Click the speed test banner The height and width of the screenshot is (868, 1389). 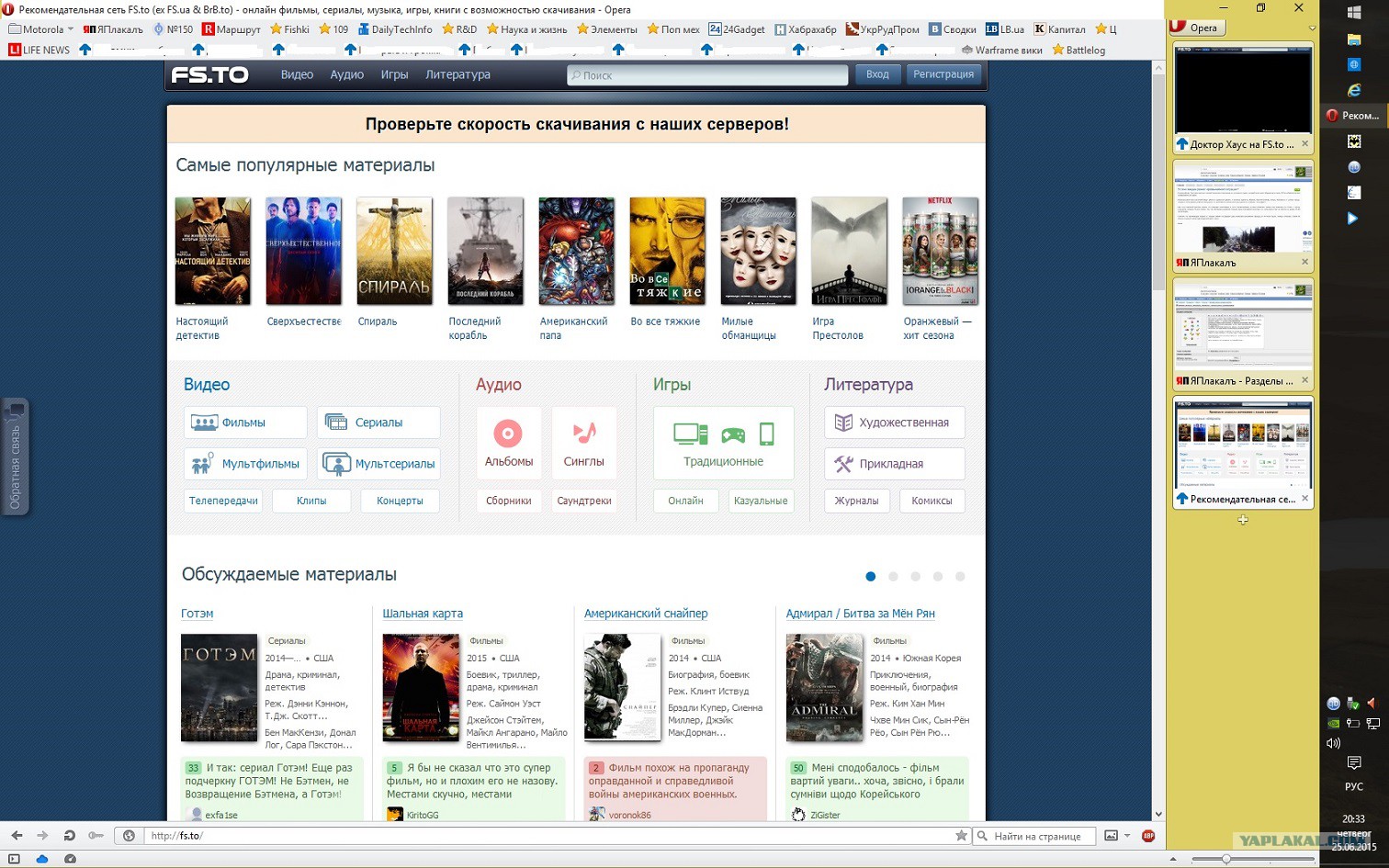point(577,124)
